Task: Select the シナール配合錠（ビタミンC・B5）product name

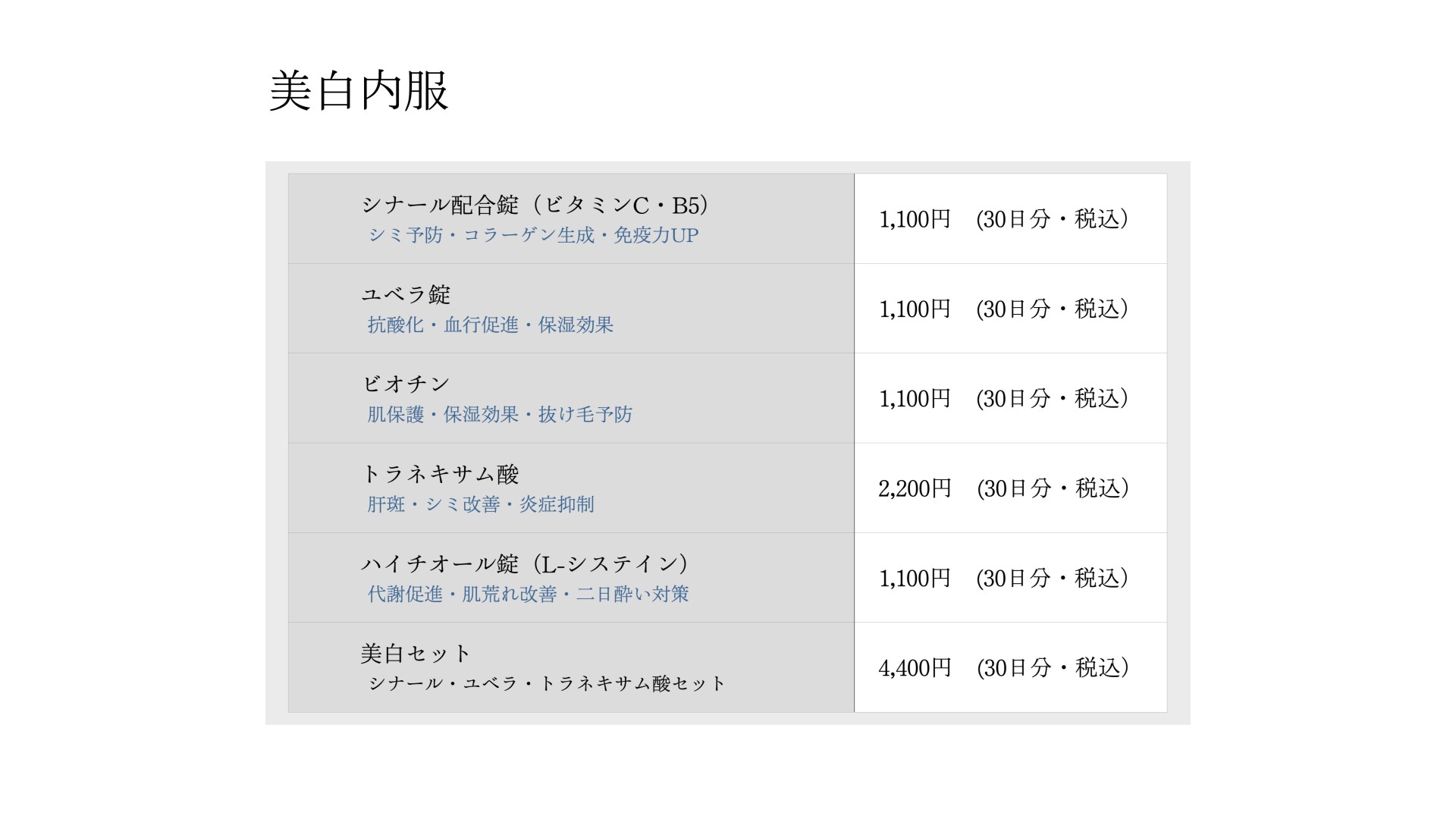Action: pyautogui.click(x=535, y=205)
